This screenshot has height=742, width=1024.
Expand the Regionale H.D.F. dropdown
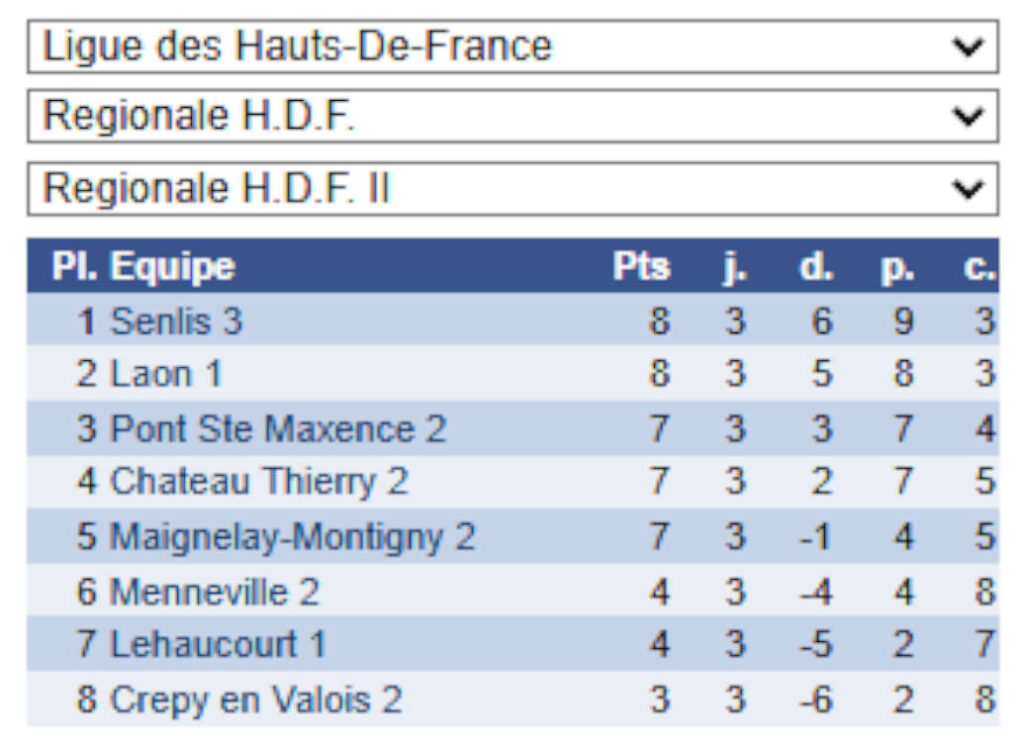tap(512, 117)
